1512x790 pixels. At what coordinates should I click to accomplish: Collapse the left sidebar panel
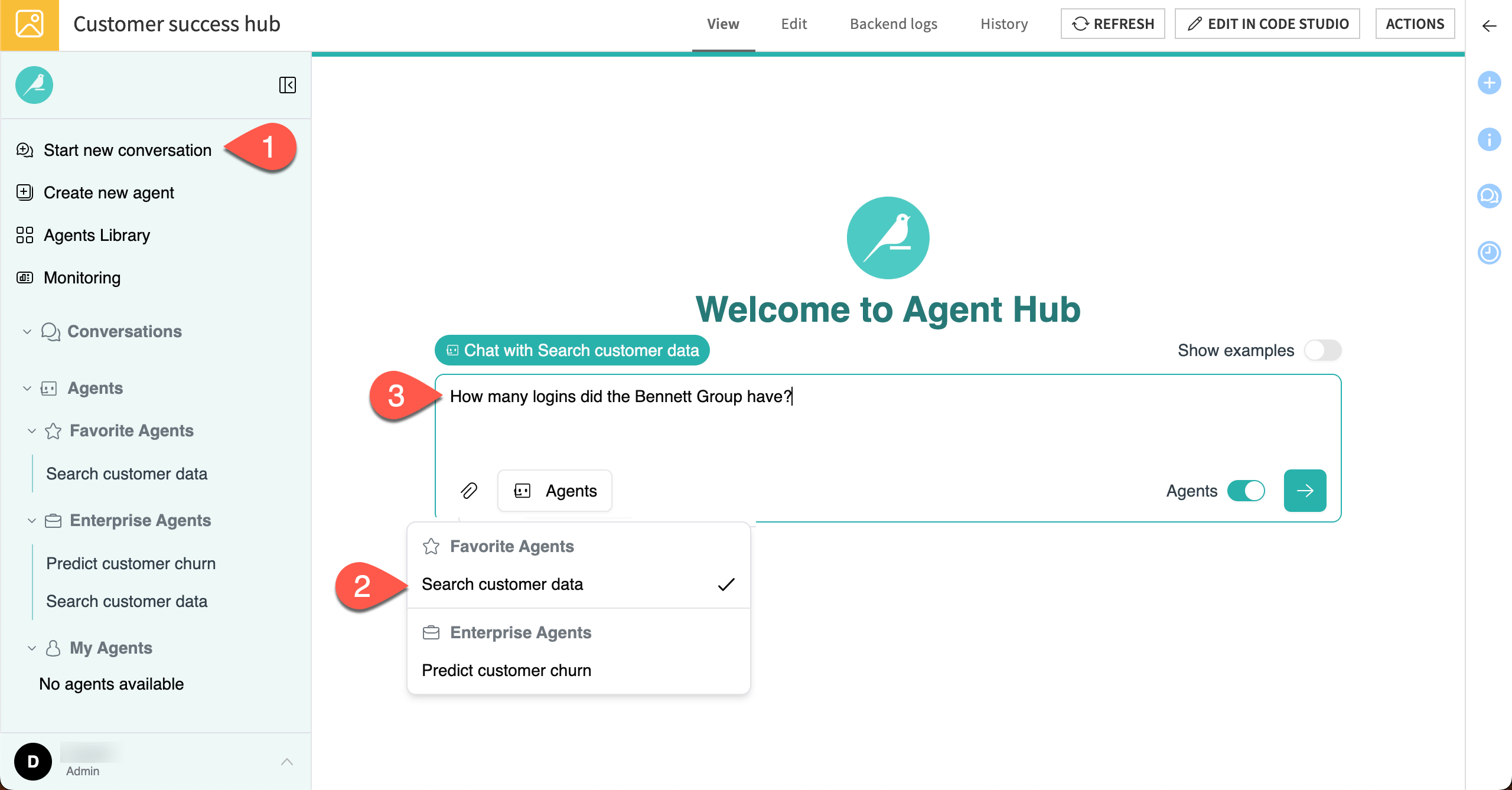[288, 86]
